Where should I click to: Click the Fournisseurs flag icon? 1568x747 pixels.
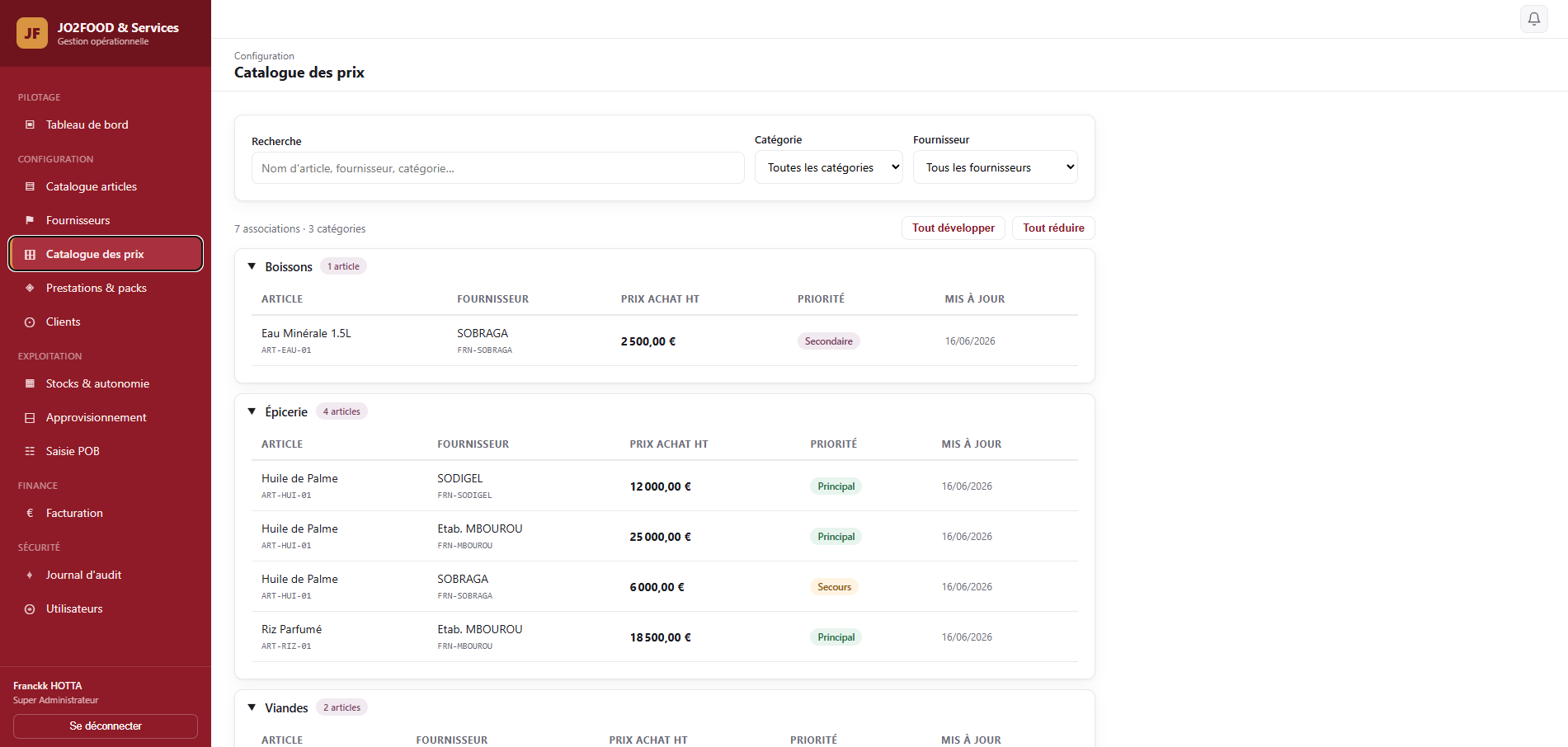click(x=30, y=220)
